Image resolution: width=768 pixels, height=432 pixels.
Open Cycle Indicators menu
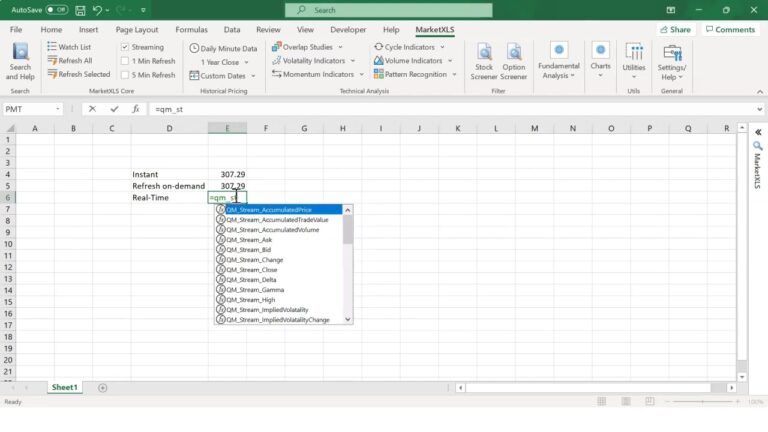click(409, 47)
